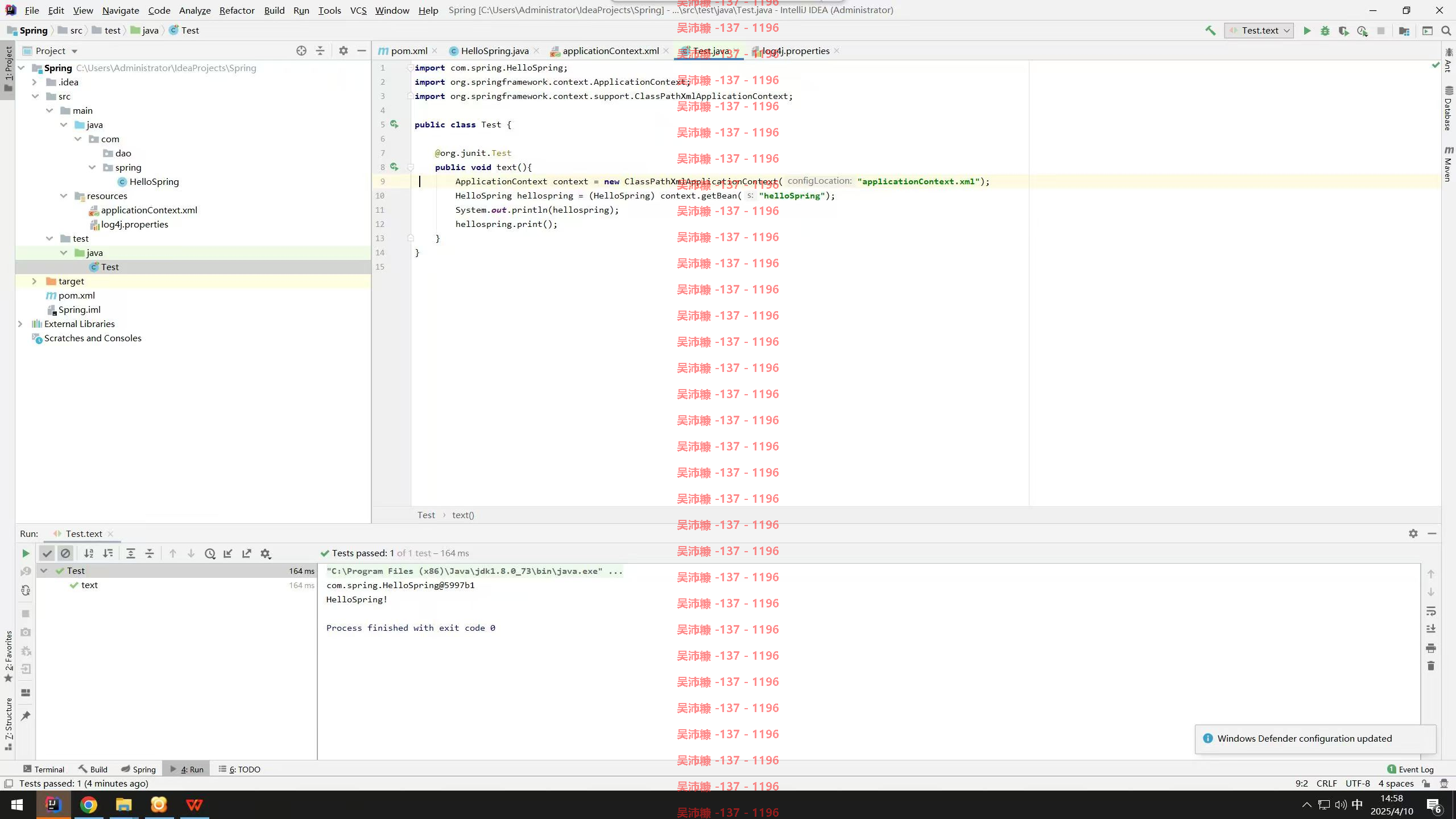Open test history clock icon

(210, 553)
